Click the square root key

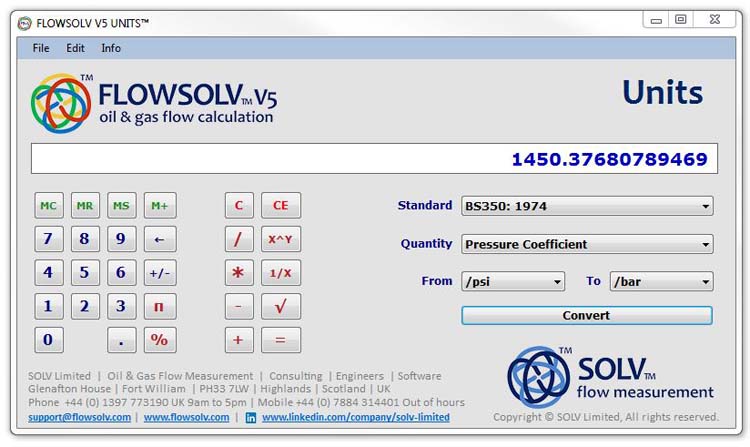[281, 306]
